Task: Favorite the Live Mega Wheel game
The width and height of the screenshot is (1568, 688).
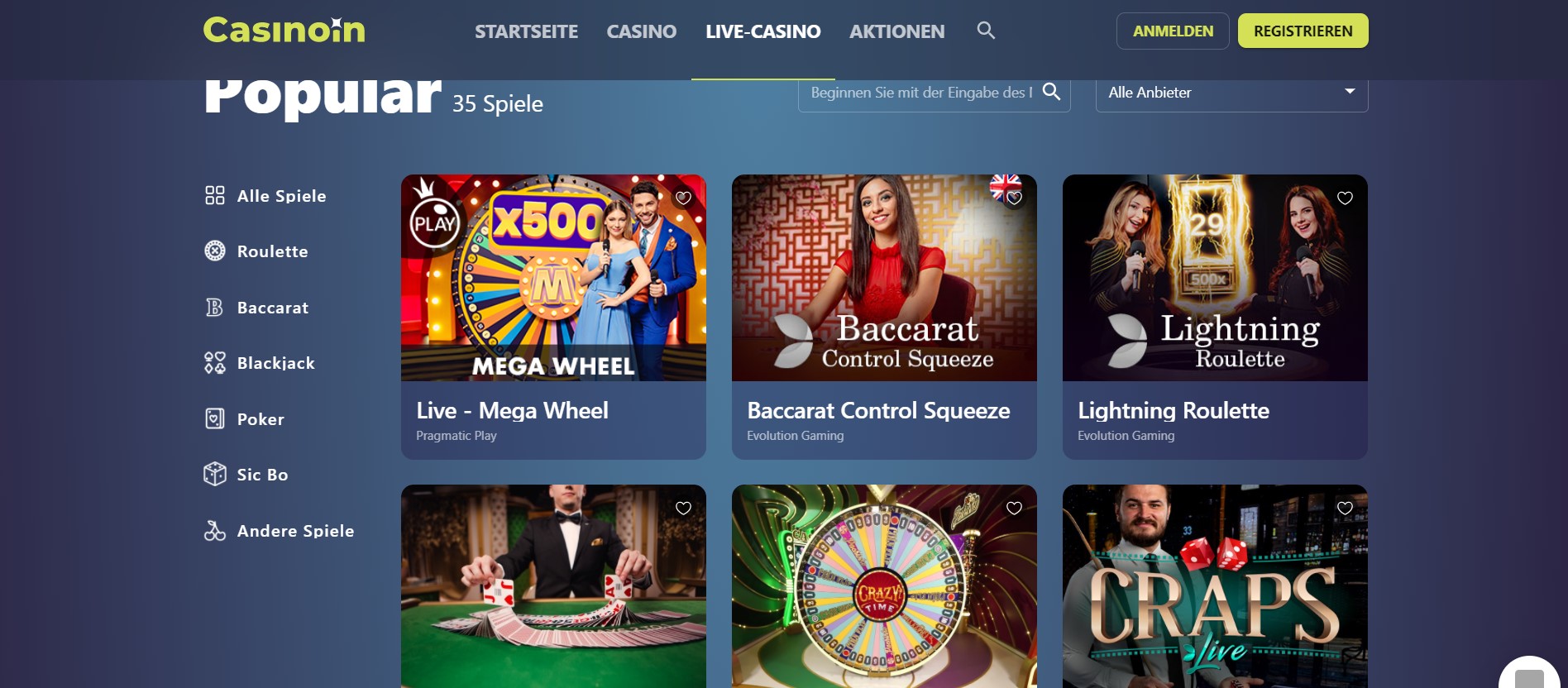Action: pyautogui.click(x=683, y=198)
